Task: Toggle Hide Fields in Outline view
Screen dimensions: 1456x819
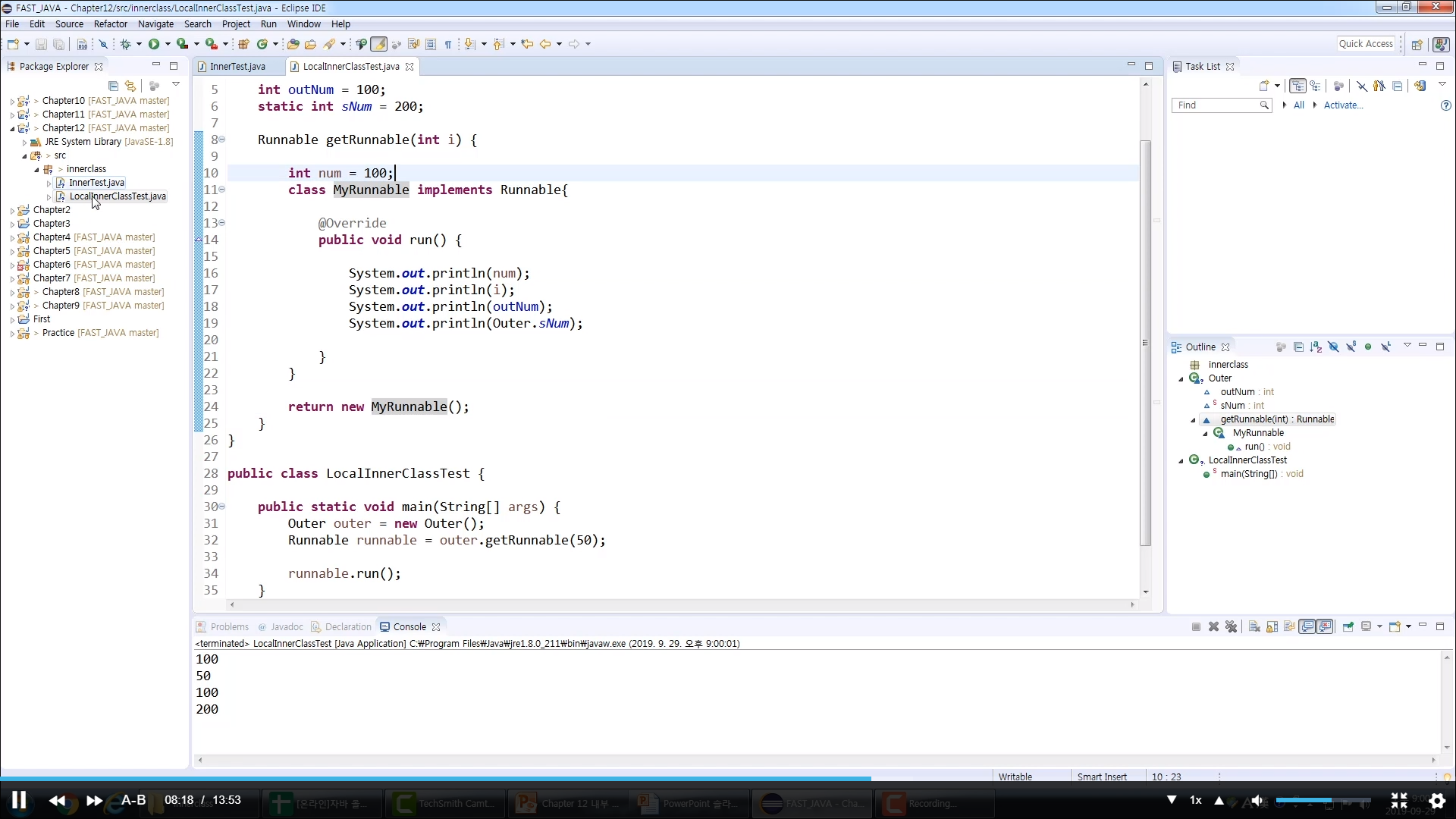Action: [1333, 347]
